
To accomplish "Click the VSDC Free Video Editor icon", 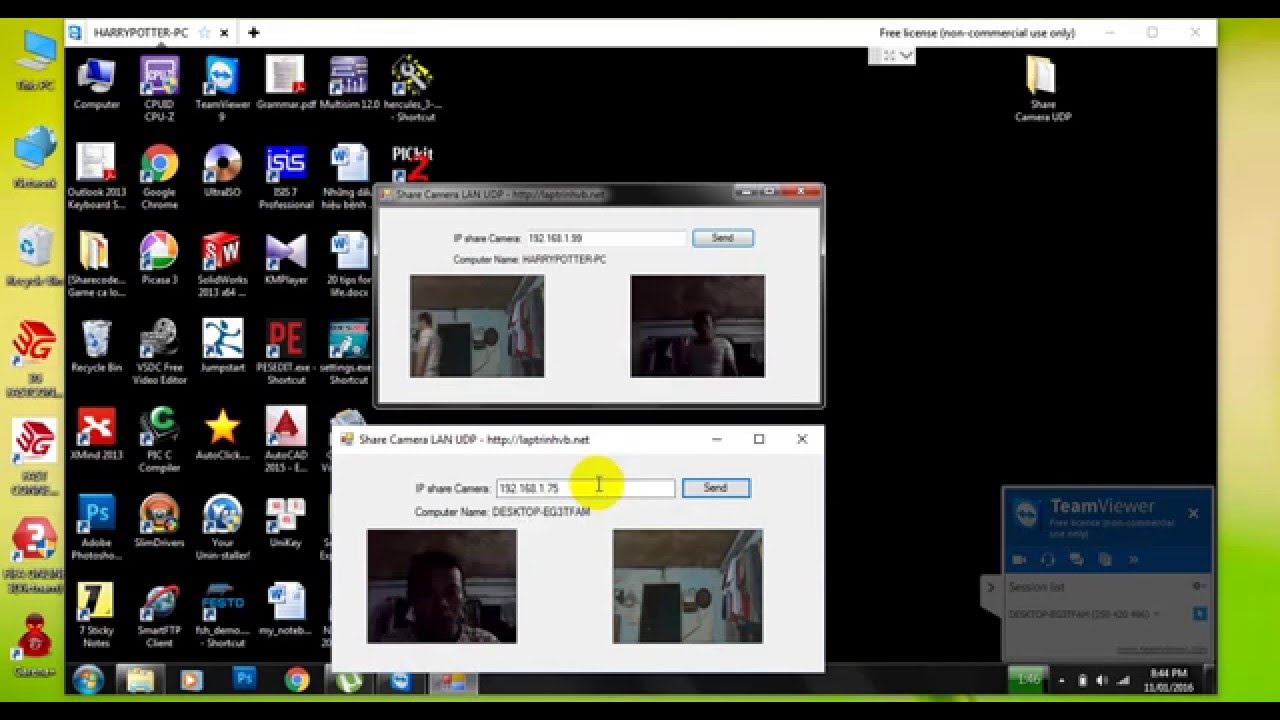I will [159, 352].
